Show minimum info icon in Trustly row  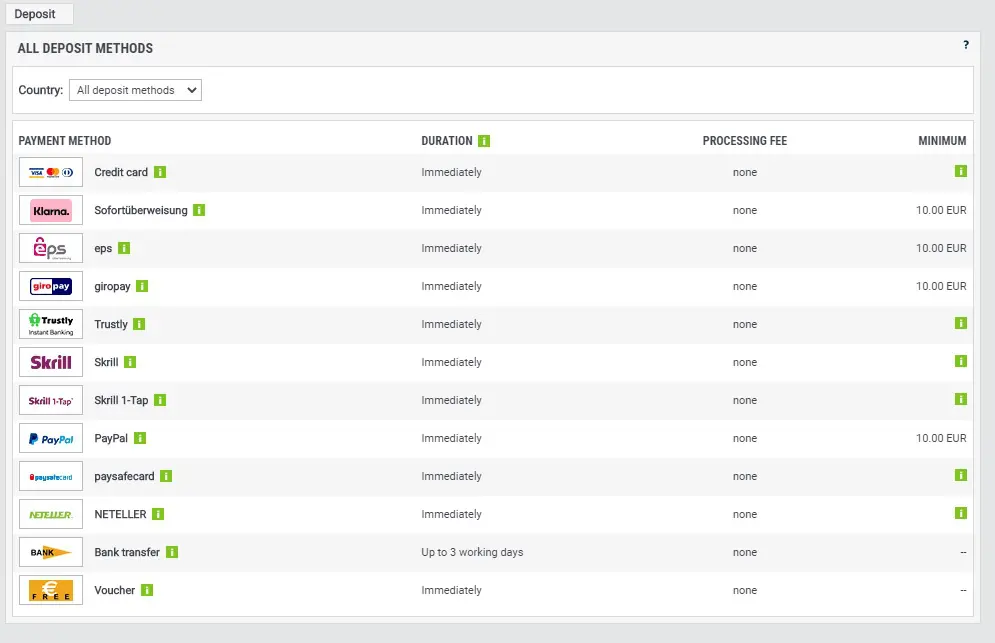pyautogui.click(x=961, y=323)
